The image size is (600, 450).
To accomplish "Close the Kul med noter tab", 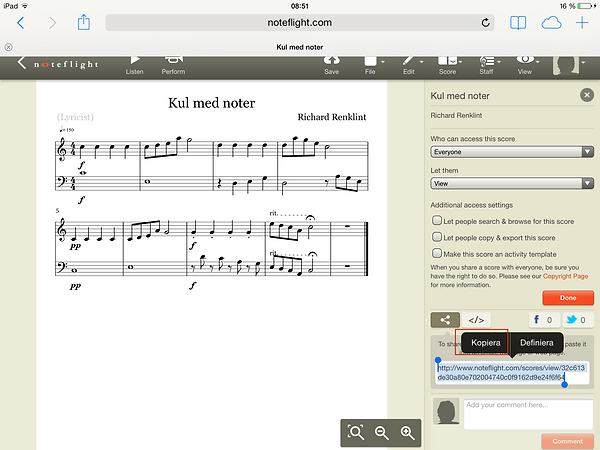I will (x=8, y=47).
